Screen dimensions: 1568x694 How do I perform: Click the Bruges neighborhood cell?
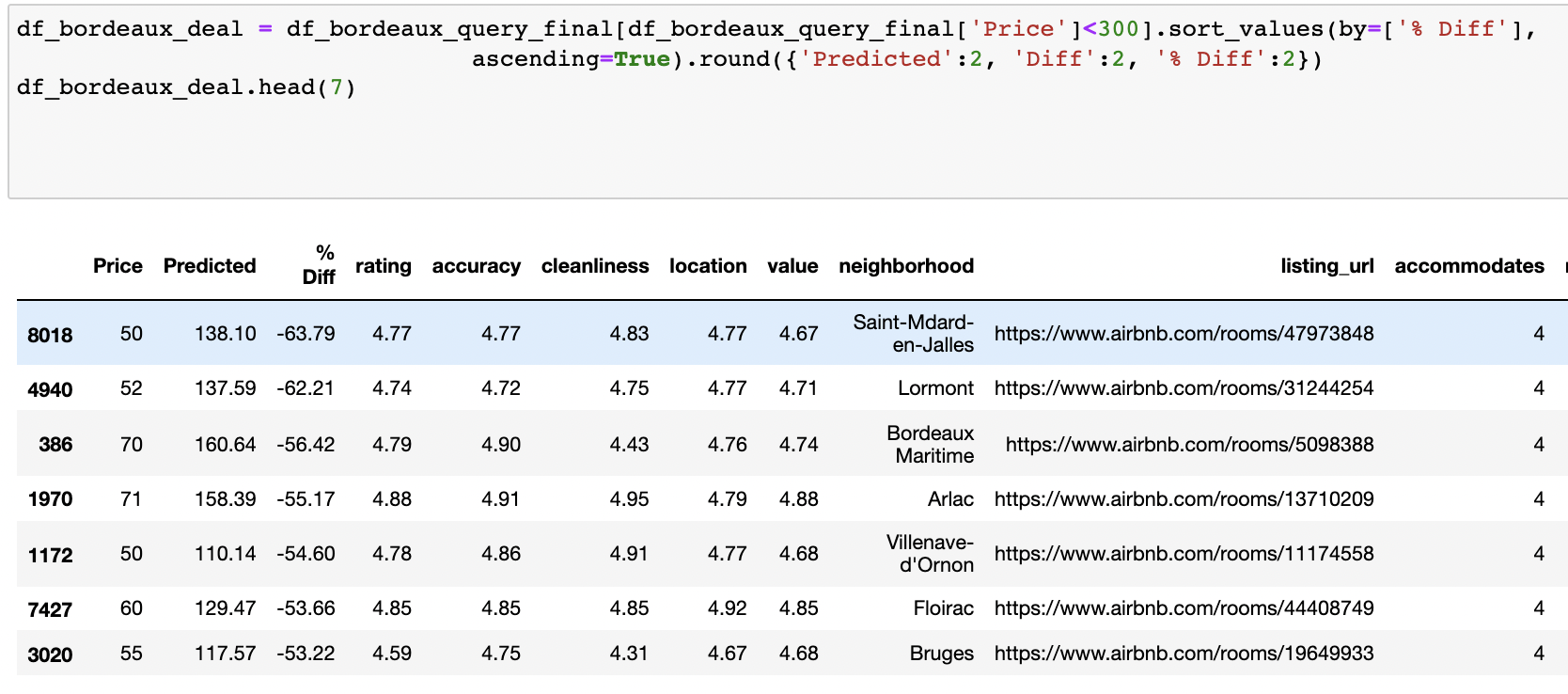[x=942, y=654]
